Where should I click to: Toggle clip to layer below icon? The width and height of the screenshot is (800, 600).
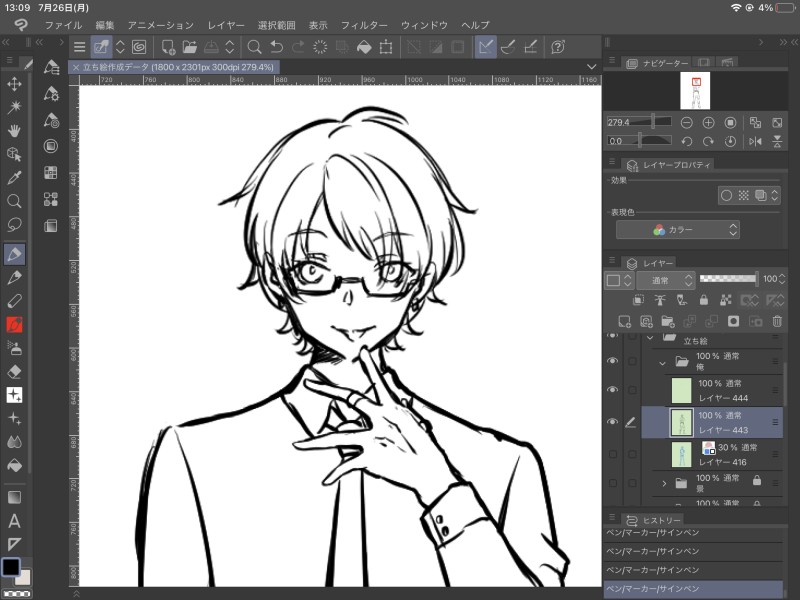[x=638, y=300]
